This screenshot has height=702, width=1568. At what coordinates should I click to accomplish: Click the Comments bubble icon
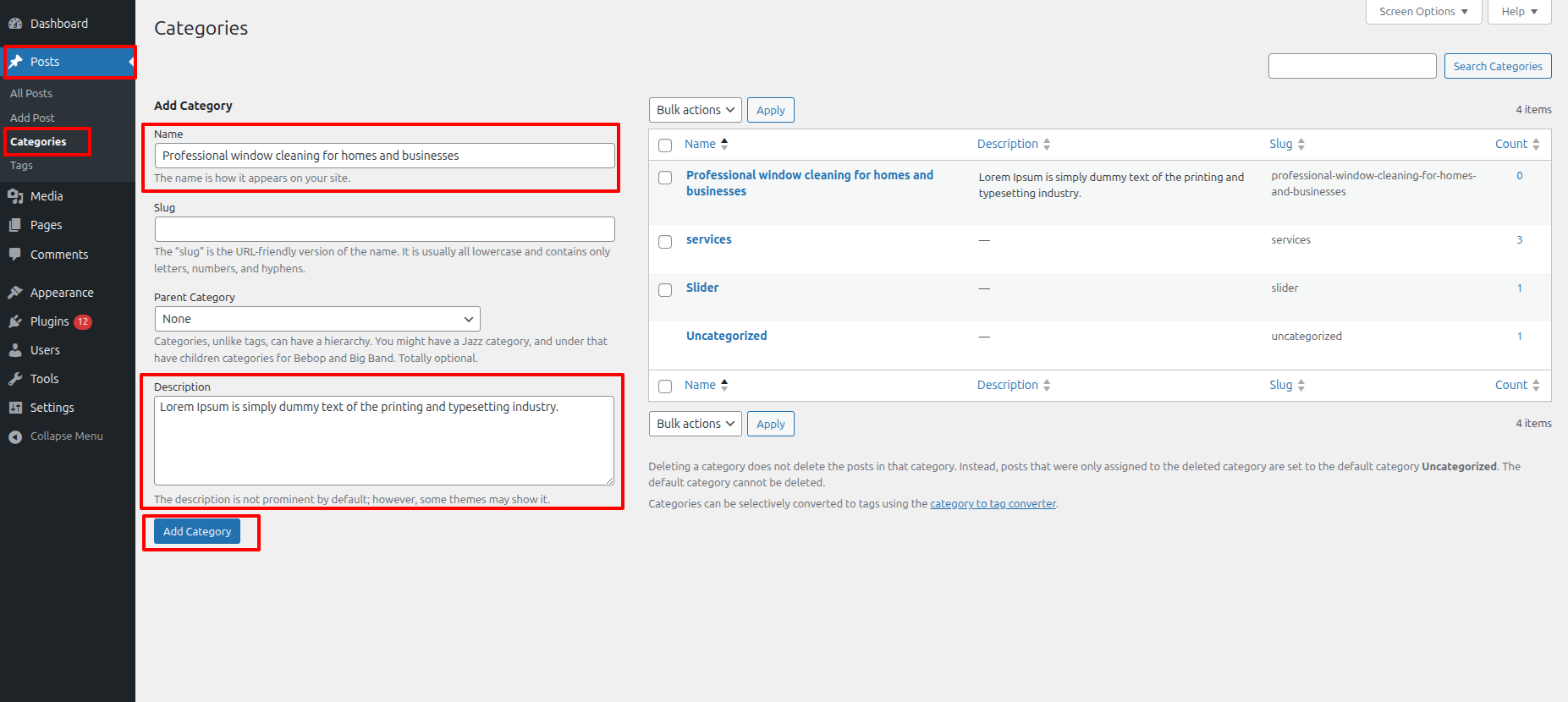(x=15, y=255)
